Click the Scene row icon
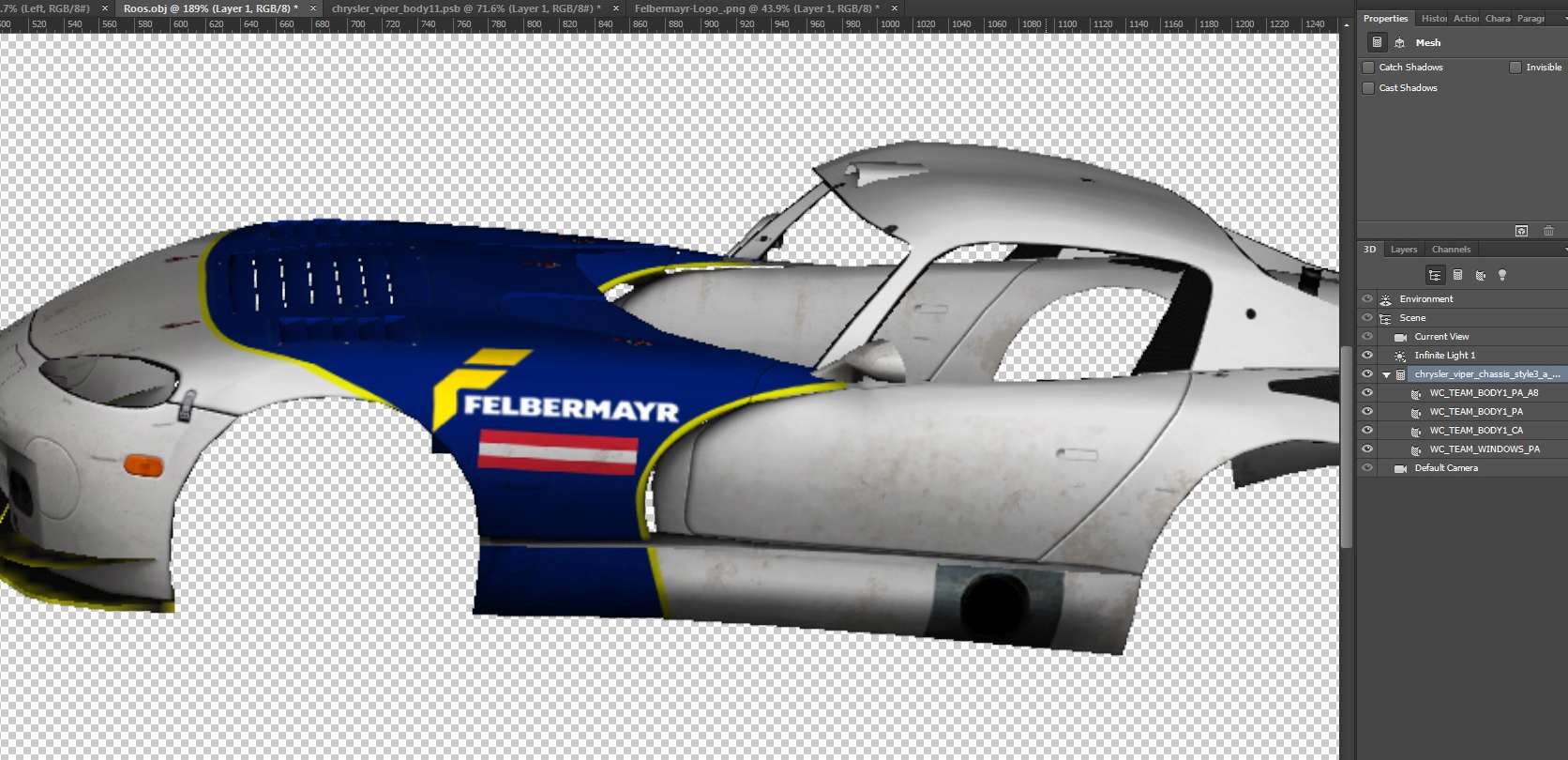The image size is (1568, 760). (1385, 318)
